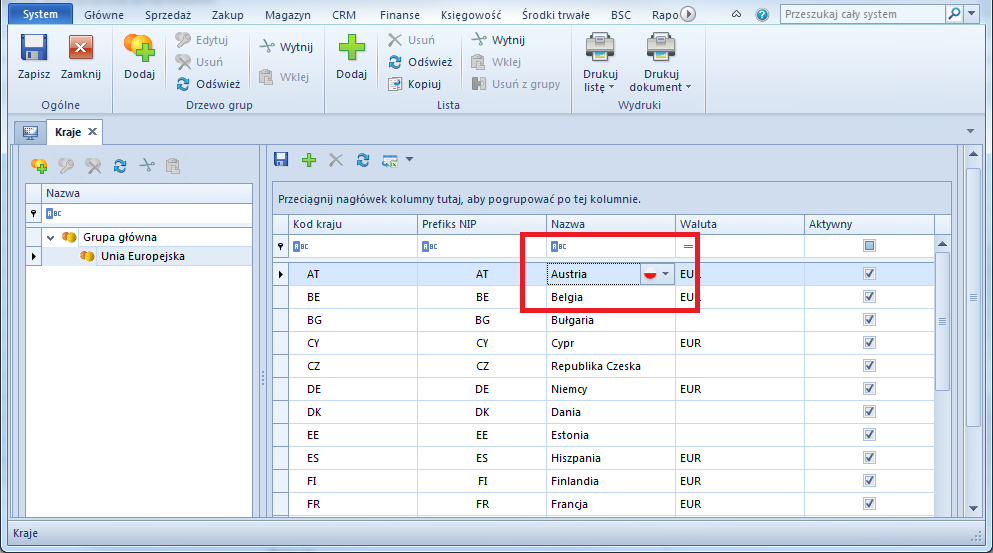Switch to the desktop monitor tab
Screen dimensions: 993x553
[x=30, y=132]
